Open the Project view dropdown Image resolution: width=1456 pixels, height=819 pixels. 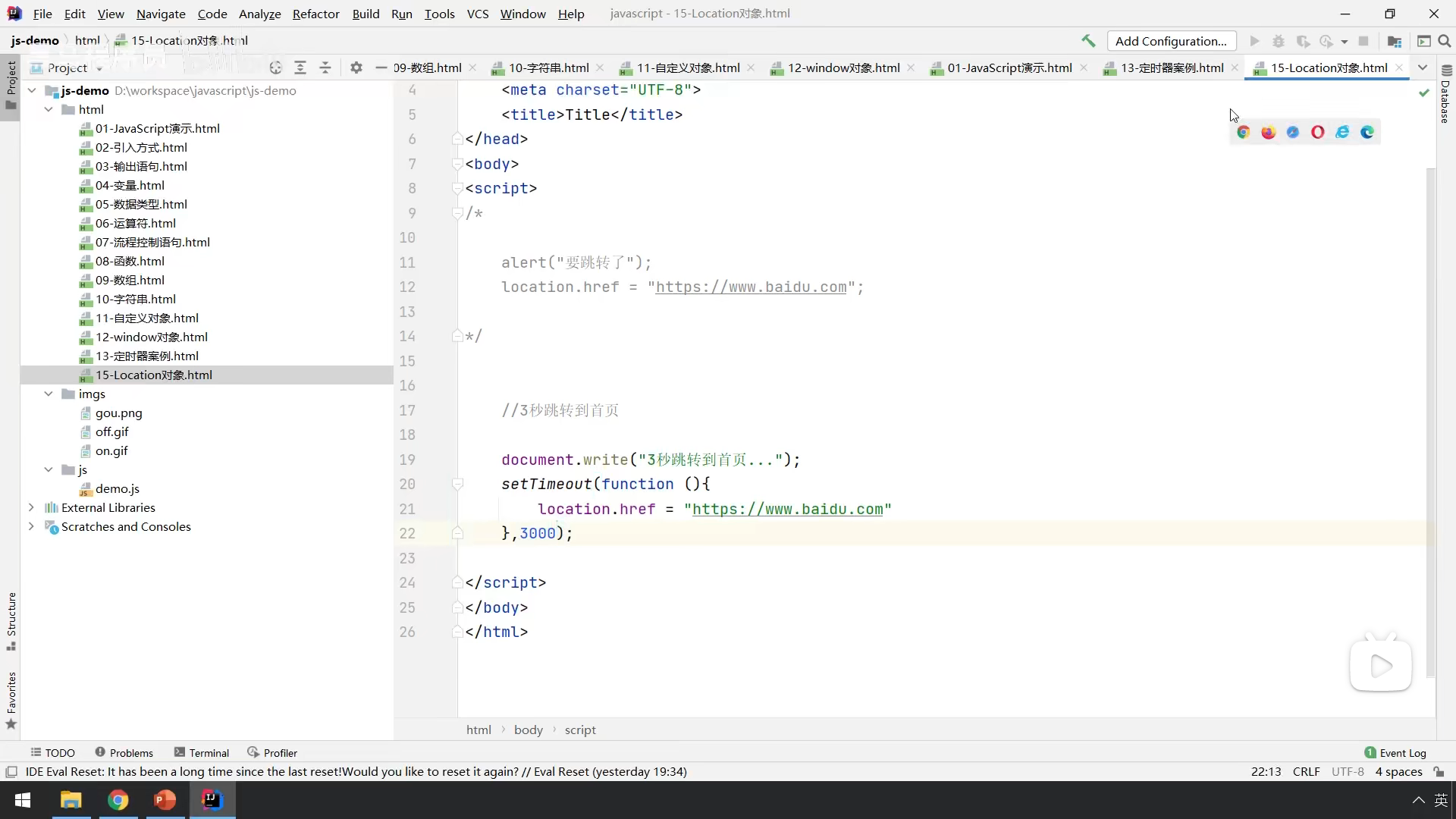tap(99, 68)
